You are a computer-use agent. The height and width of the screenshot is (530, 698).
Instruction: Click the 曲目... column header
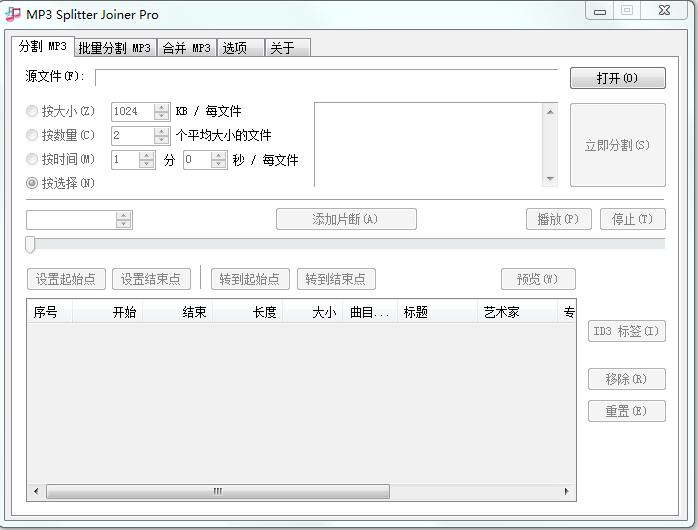click(x=369, y=312)
